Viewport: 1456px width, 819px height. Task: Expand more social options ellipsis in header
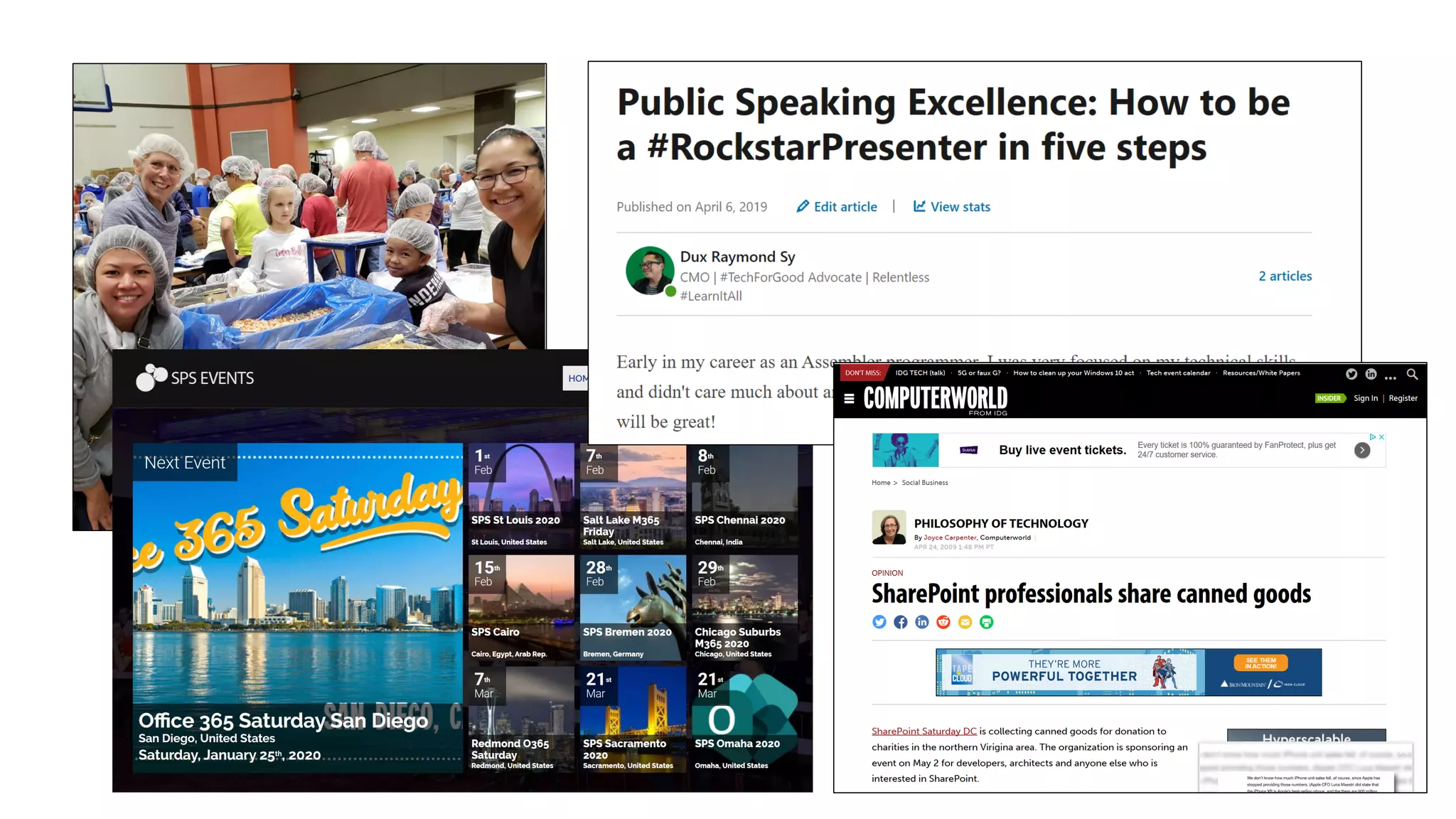point(1391,376)
